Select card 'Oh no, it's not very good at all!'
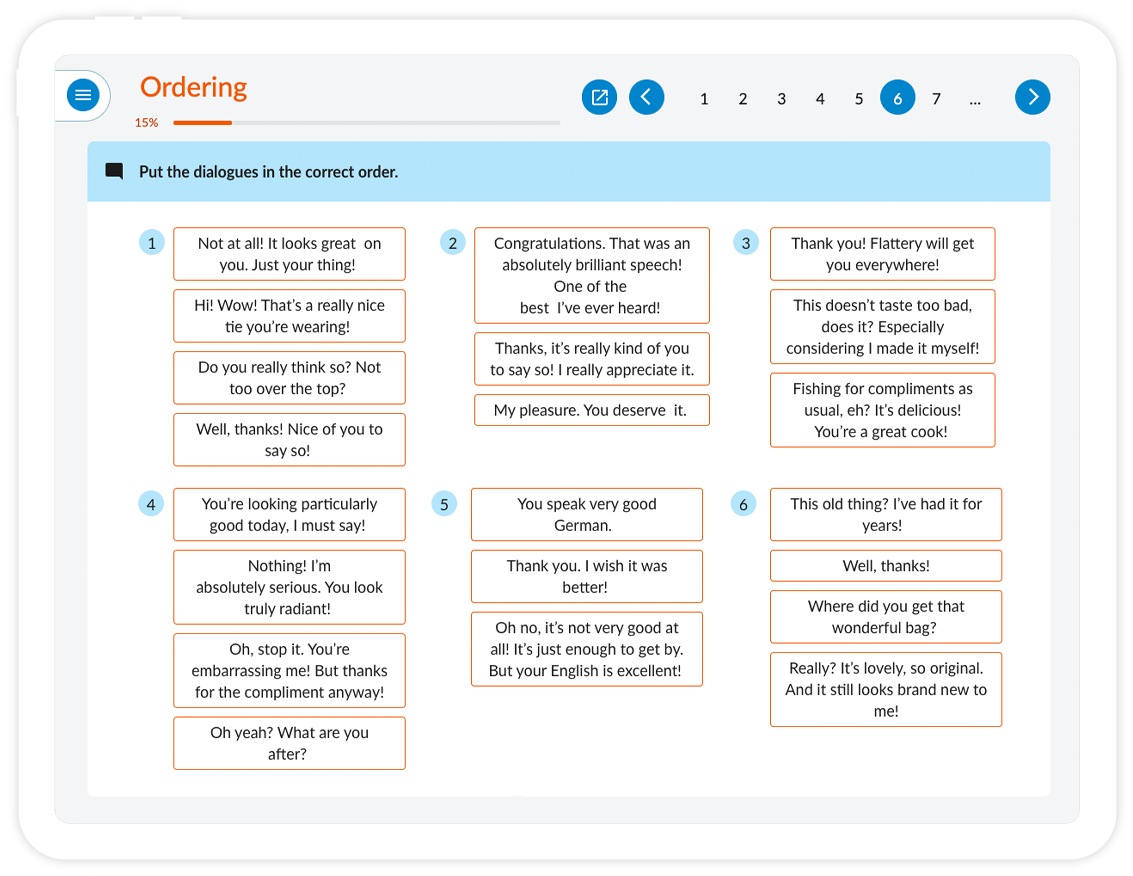1133x876 pixels. click(x=587, y=649)
